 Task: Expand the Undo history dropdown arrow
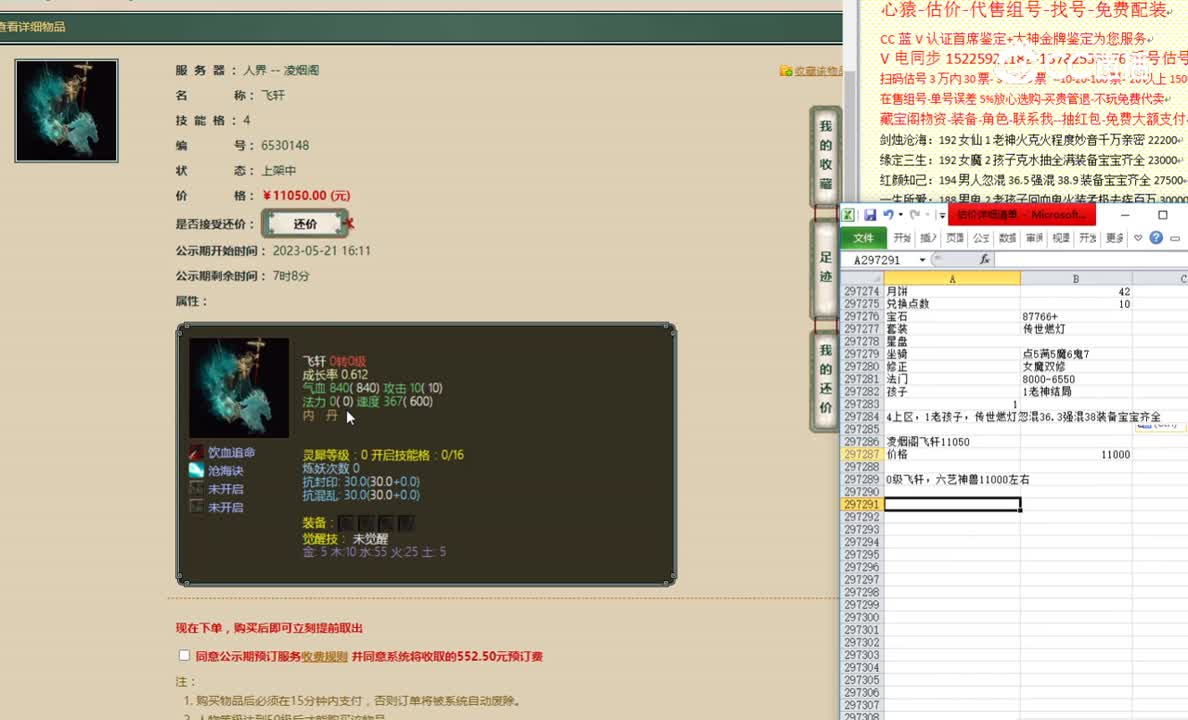[900, 212]
